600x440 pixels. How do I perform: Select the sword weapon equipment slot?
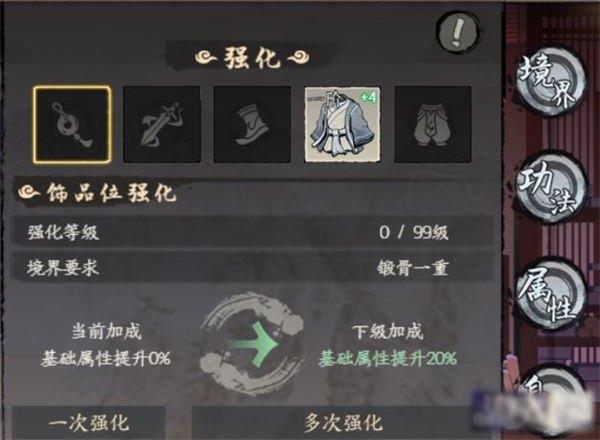tap(162, 125)
